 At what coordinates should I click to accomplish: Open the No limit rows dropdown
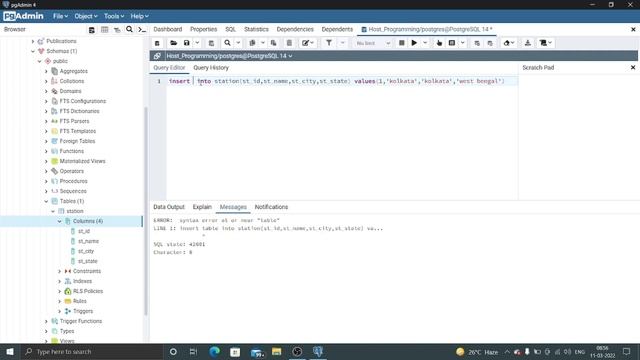click(x=373, y=43)
